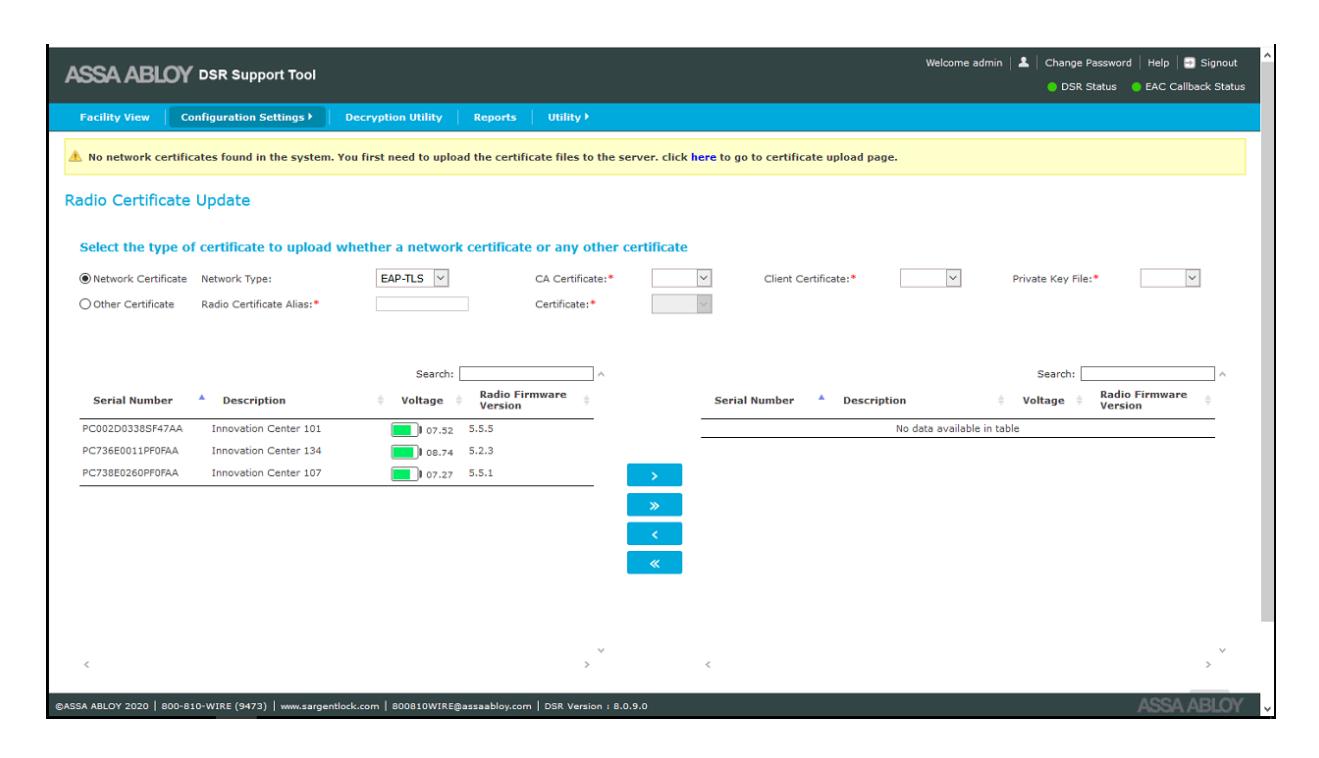Click sort arrows beside left Description header
Screen dimensions: 1319x758
pos(379,401)
